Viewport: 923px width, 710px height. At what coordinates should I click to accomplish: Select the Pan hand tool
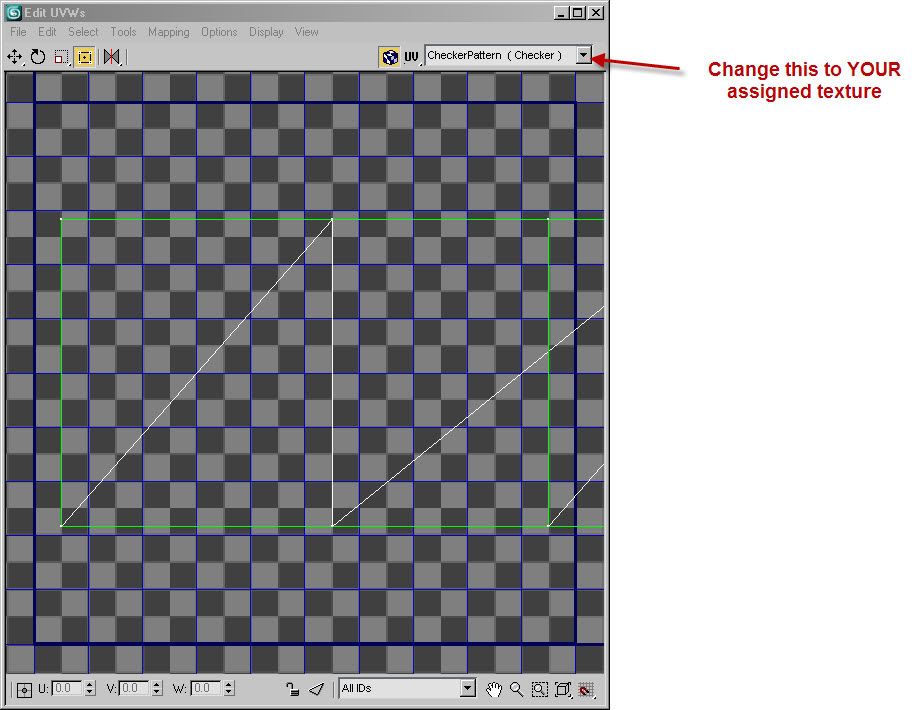click(x=494, y=689)
